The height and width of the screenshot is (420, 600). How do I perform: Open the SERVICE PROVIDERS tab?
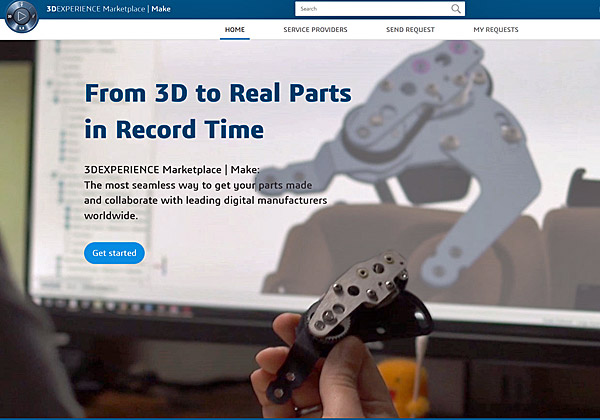coord(315,29)
